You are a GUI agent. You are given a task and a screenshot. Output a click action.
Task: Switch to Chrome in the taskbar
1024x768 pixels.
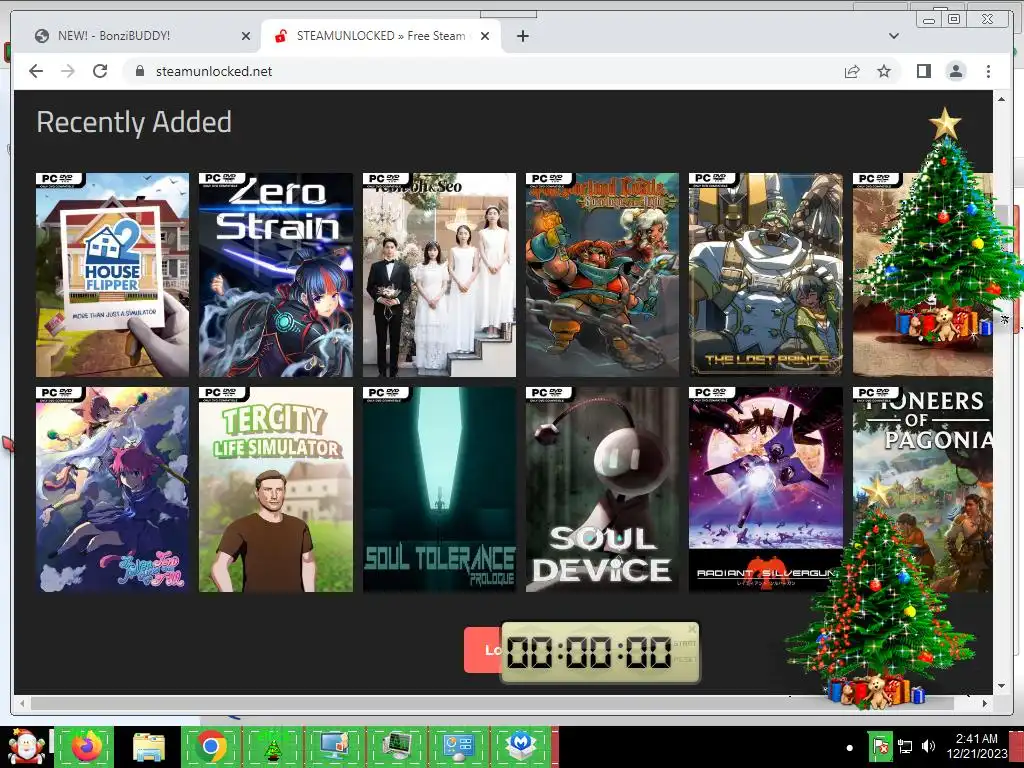(211, 746)
